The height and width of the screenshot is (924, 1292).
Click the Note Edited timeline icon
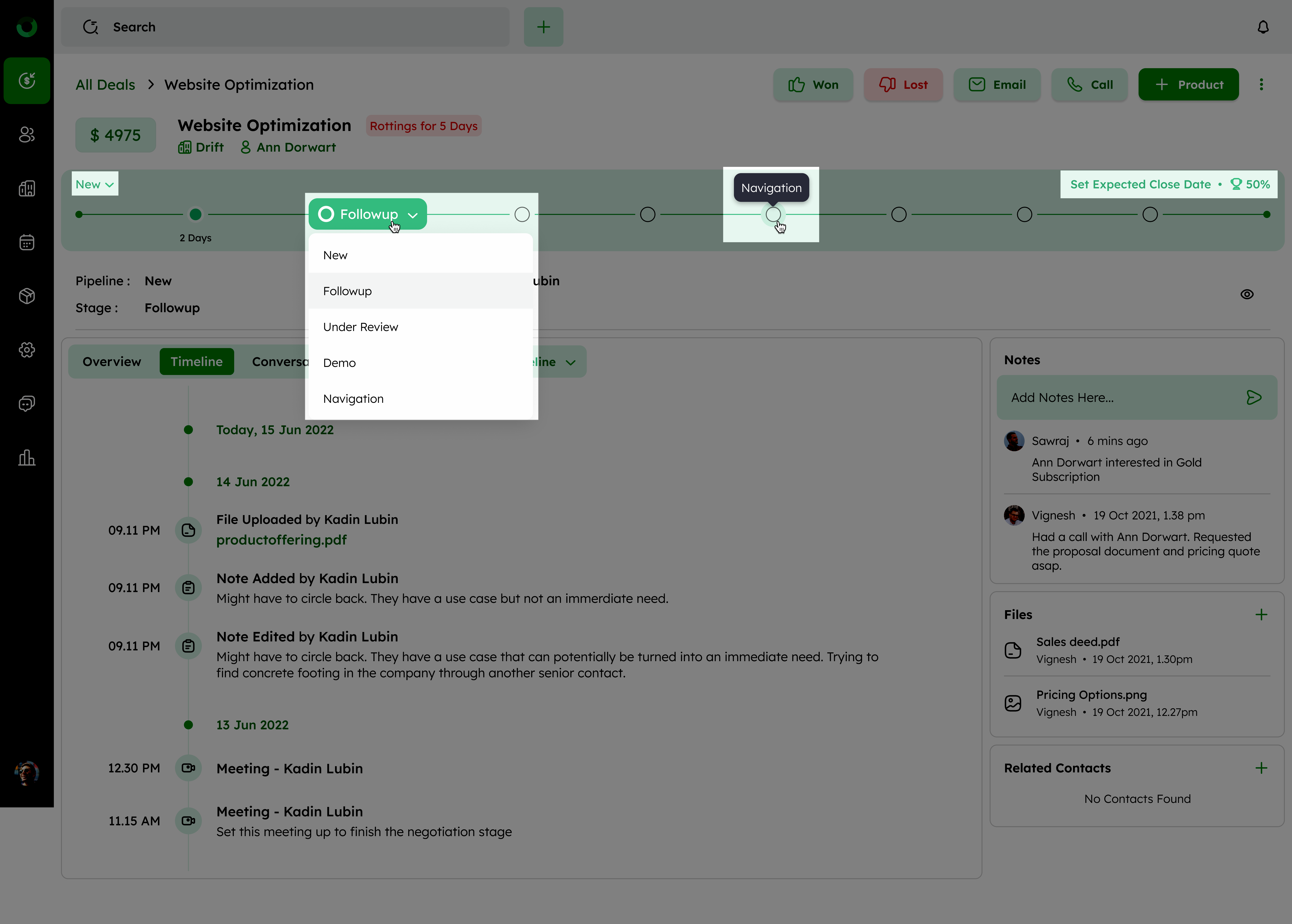tap(188, 646)
